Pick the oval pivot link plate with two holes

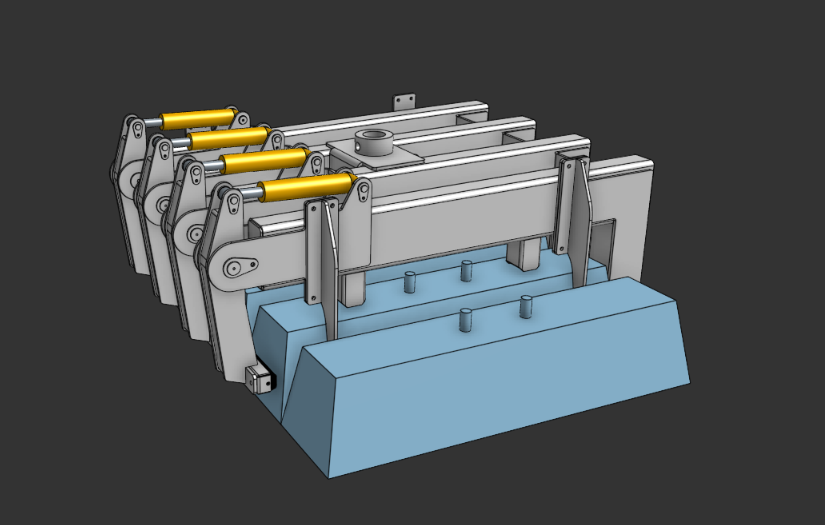(x=240, y=267)
